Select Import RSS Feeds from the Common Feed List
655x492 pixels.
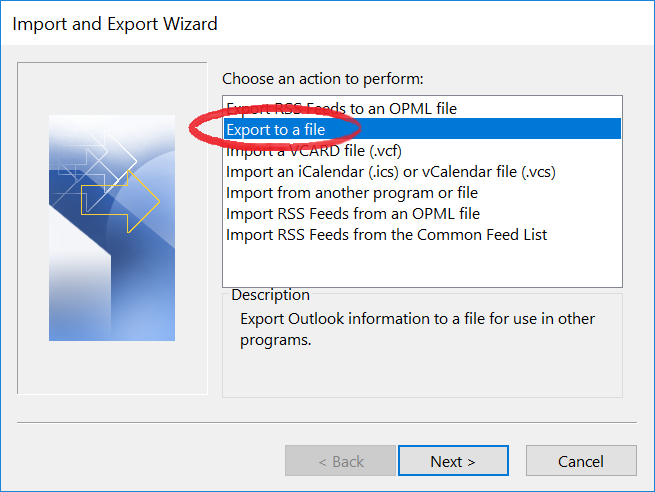point(422,235)
